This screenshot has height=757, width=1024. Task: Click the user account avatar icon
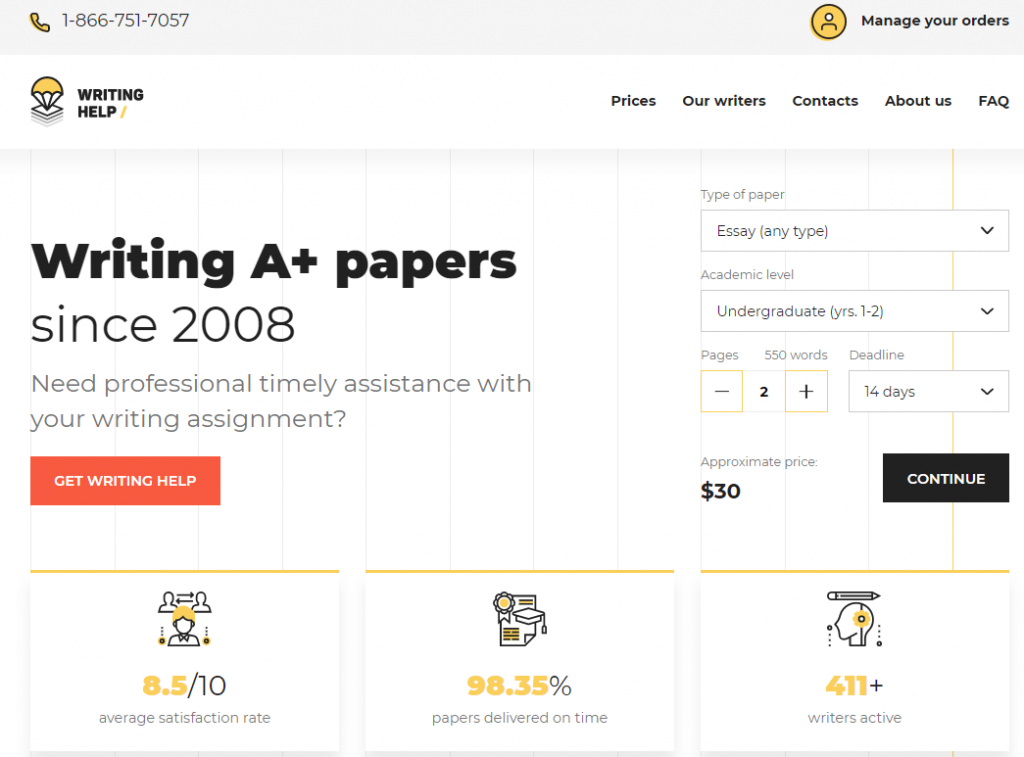[x=828, y=22]
